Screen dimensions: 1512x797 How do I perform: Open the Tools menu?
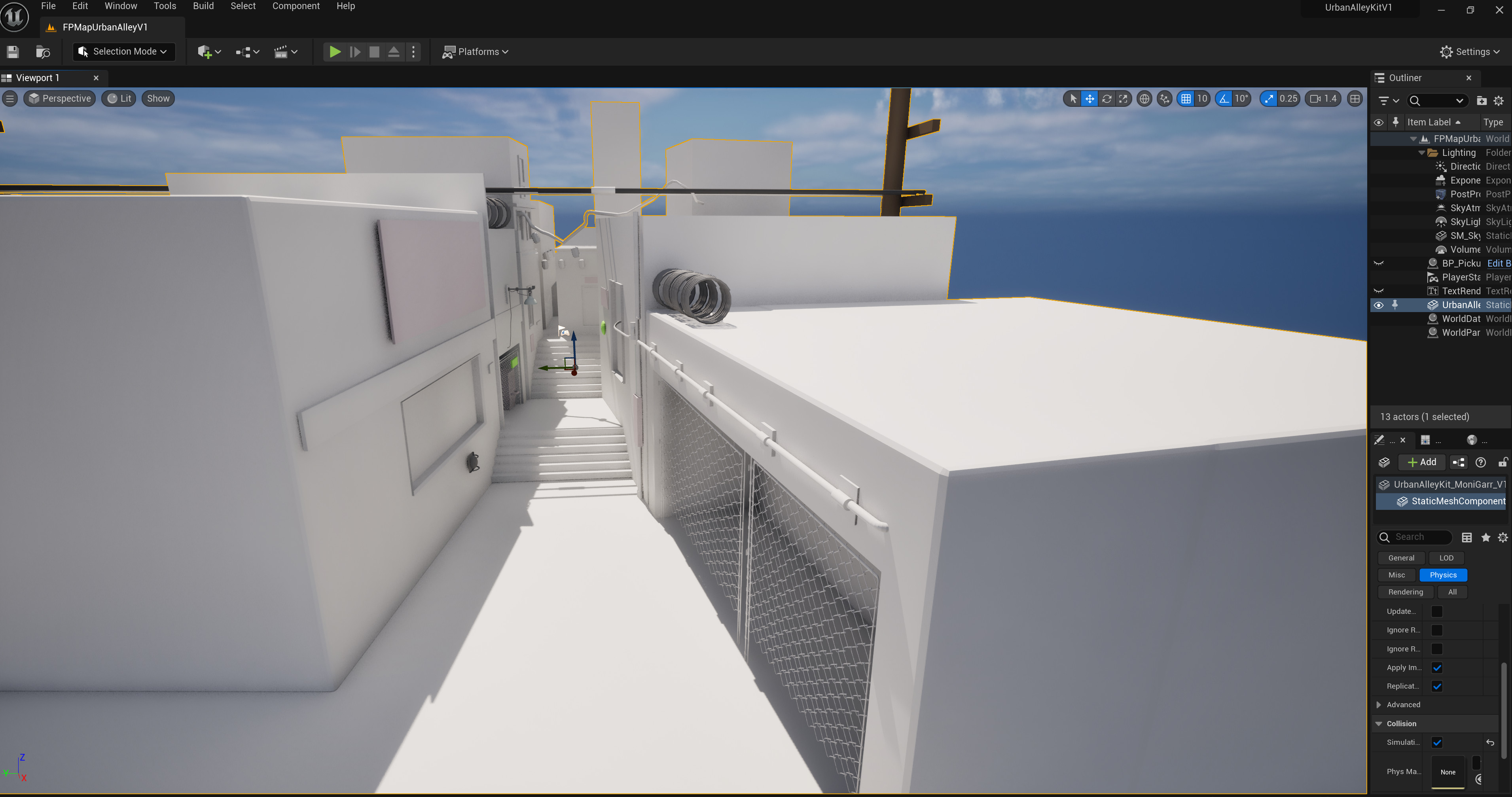165,6
